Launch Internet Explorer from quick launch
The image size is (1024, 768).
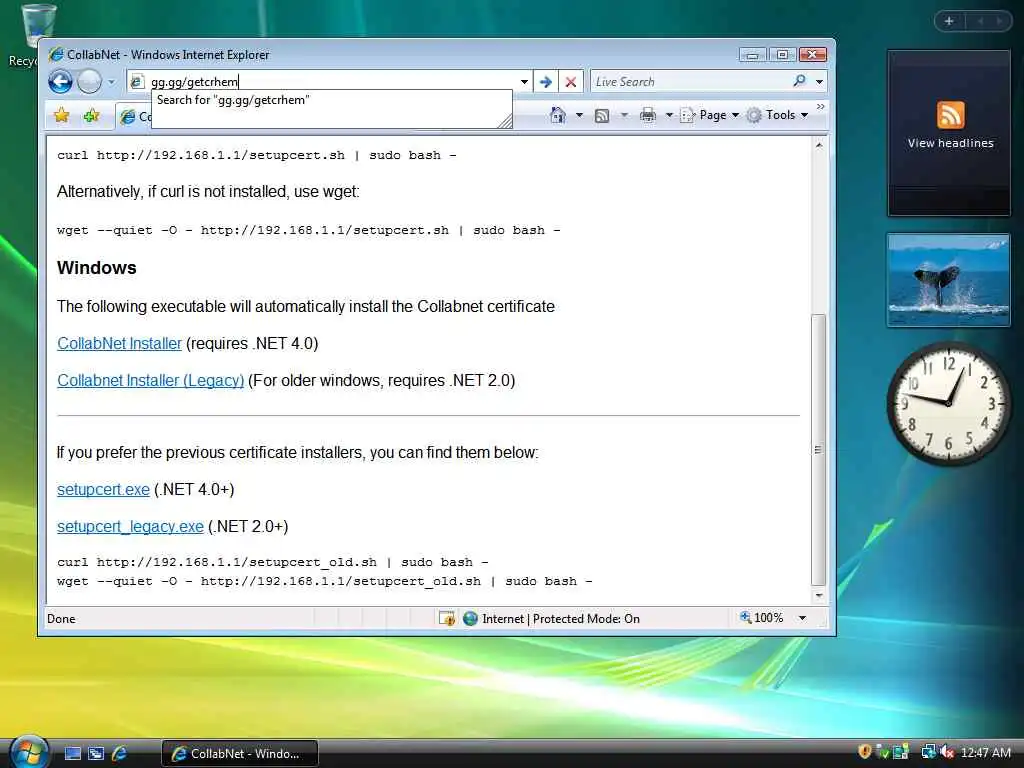[x=119, y=754]
